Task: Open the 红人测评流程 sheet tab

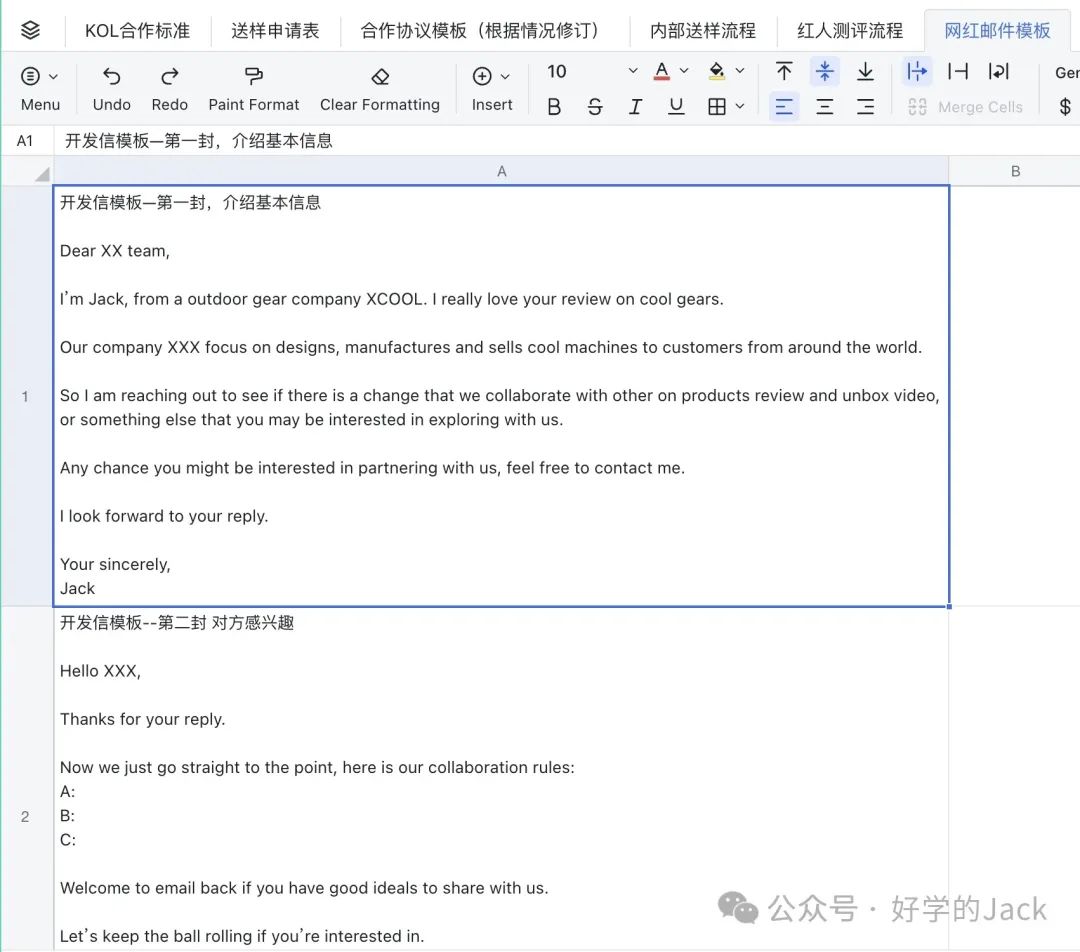Action: [x=850, y=30]
